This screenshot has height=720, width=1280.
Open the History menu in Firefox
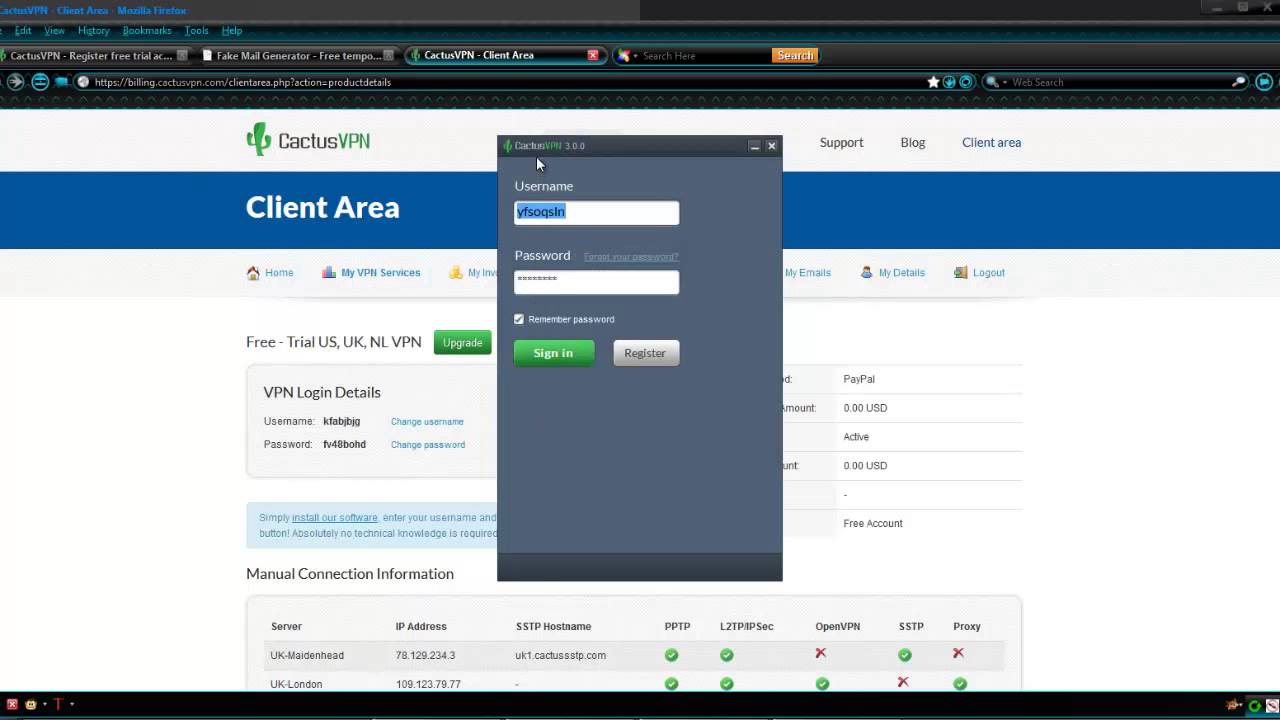[94, 31]
